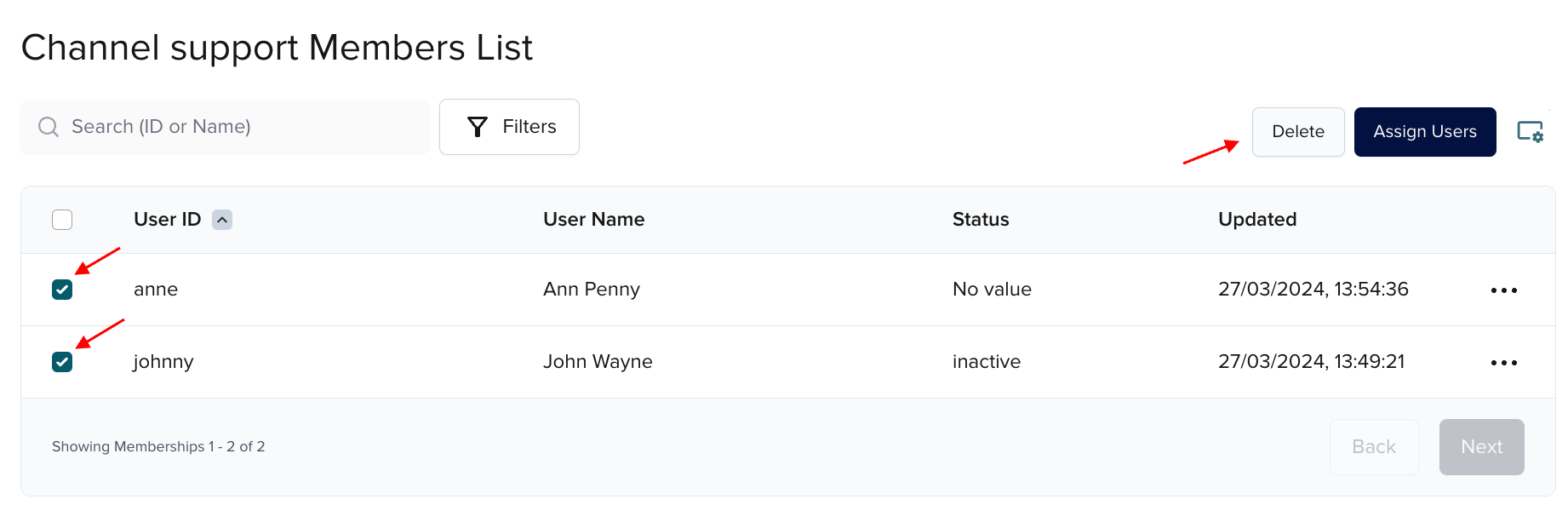Click the Updated column header
This screenshot has width=1568, height=511.
click(1256, 220)
